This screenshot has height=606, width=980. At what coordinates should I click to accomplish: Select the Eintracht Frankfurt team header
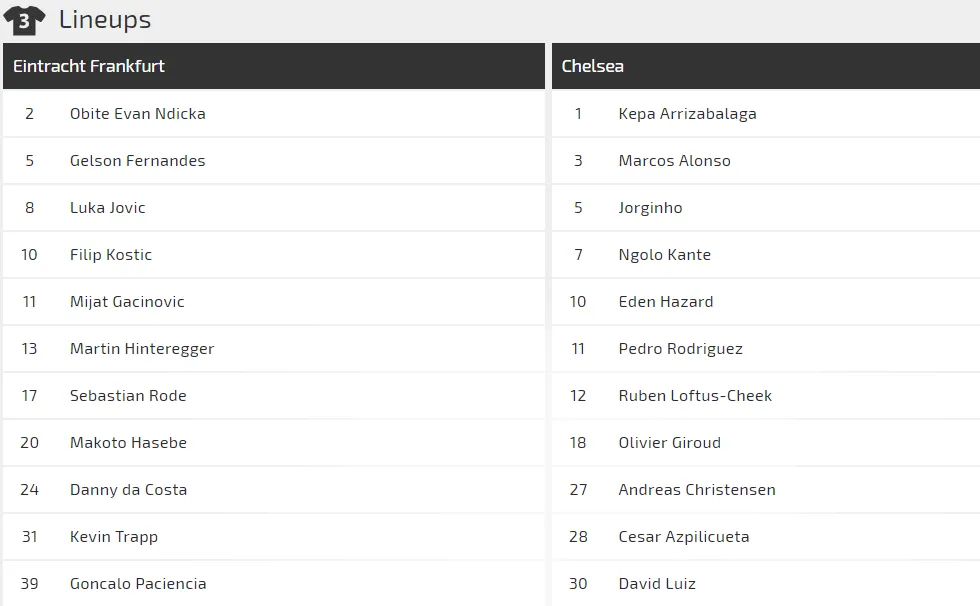coord(89,66)
